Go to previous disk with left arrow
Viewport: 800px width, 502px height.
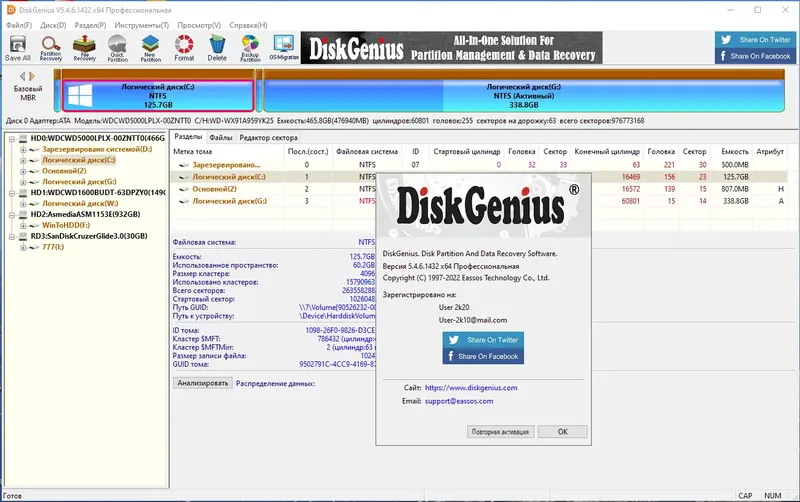[22, 76]
